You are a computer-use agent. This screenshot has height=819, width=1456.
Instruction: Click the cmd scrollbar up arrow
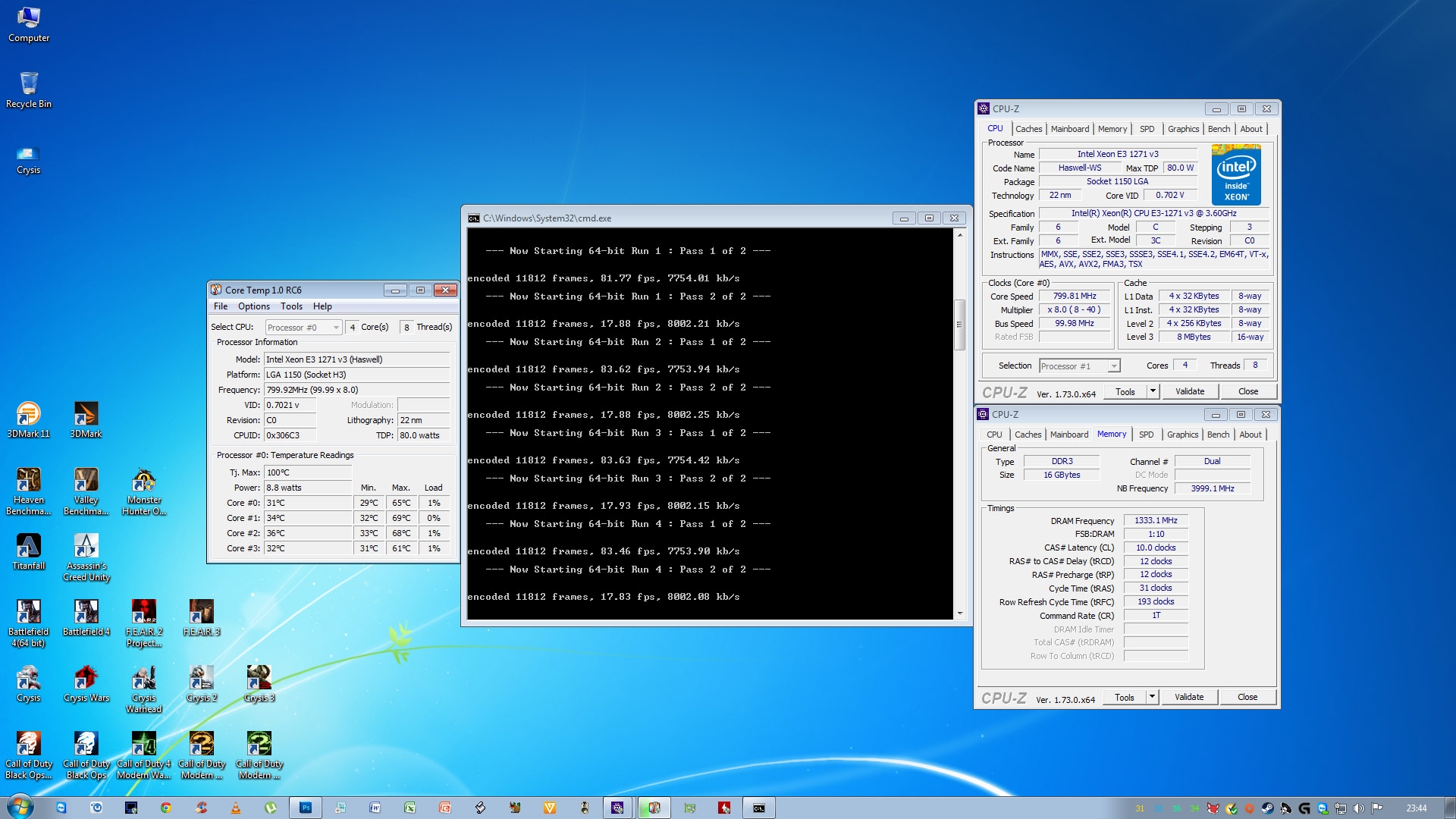click(x=959, y=235)
